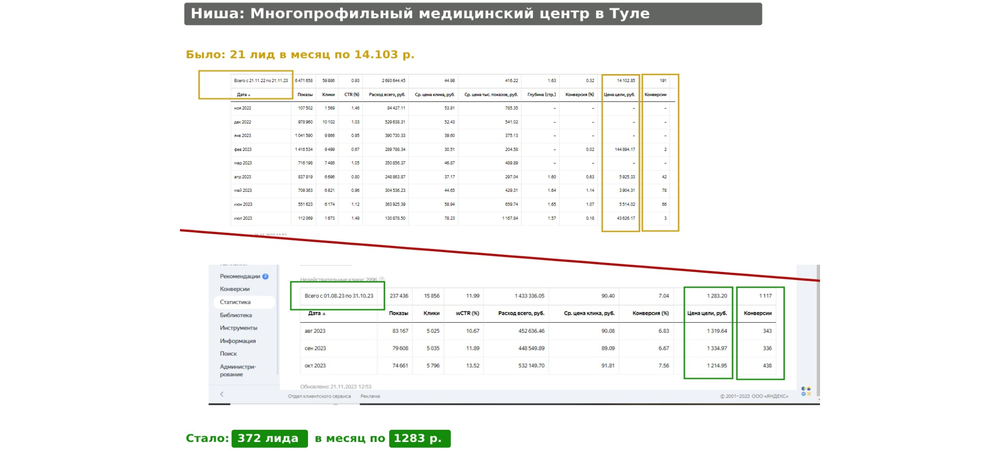Expand the Инструменты sidebar item
The height and width of the screenshot is (450, 1000).
239,328
